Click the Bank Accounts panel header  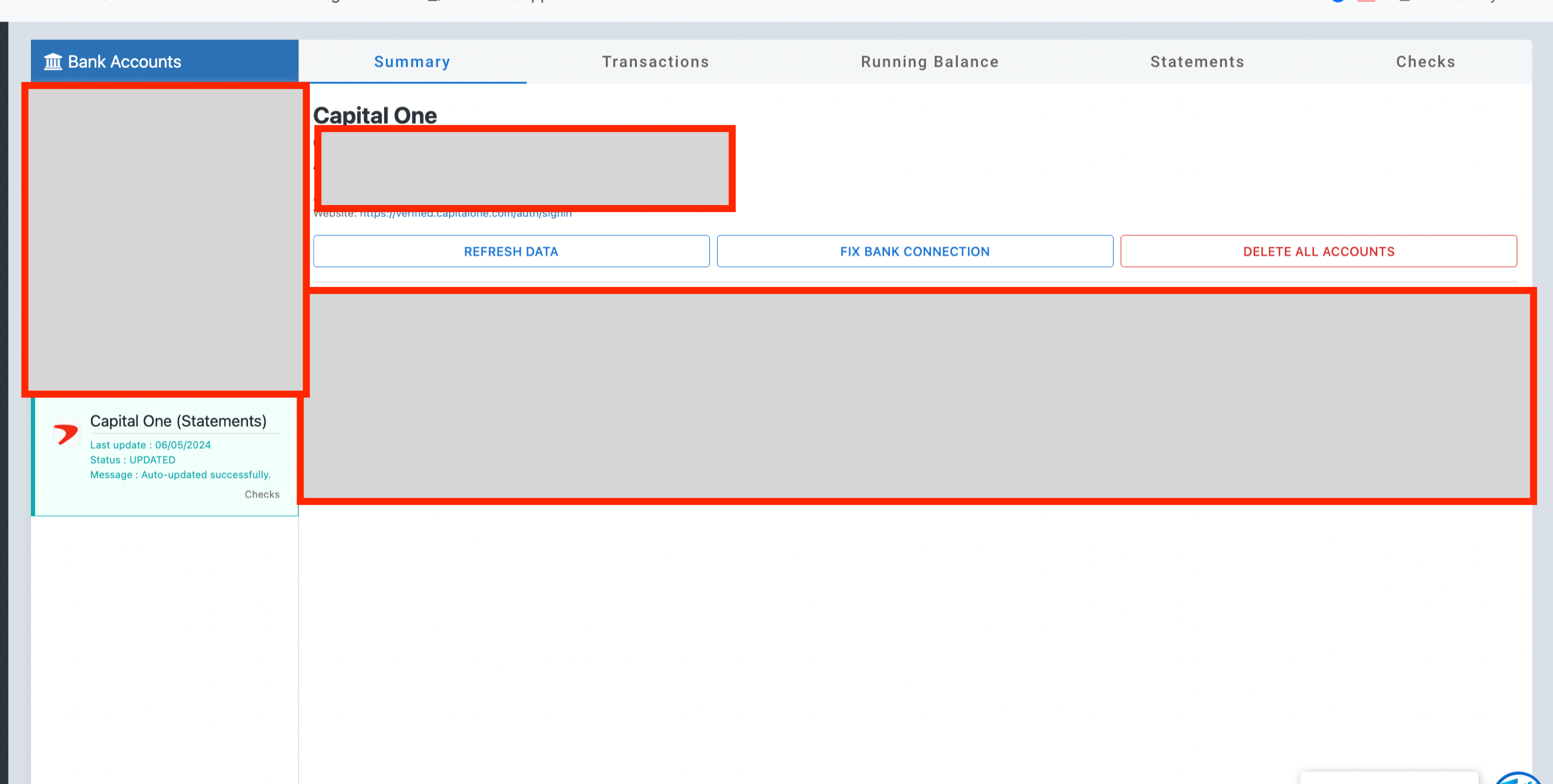coord(164,61)
